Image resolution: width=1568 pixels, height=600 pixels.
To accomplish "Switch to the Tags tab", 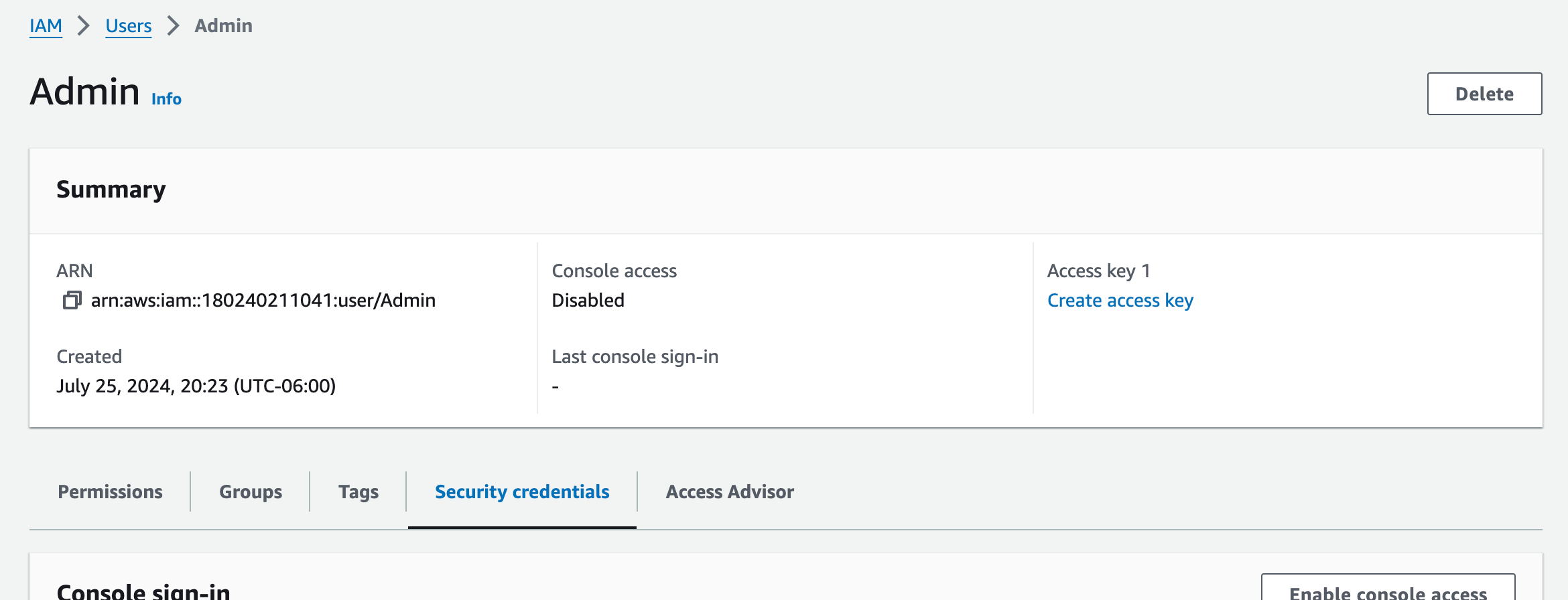I will click(x=358, y=492).
